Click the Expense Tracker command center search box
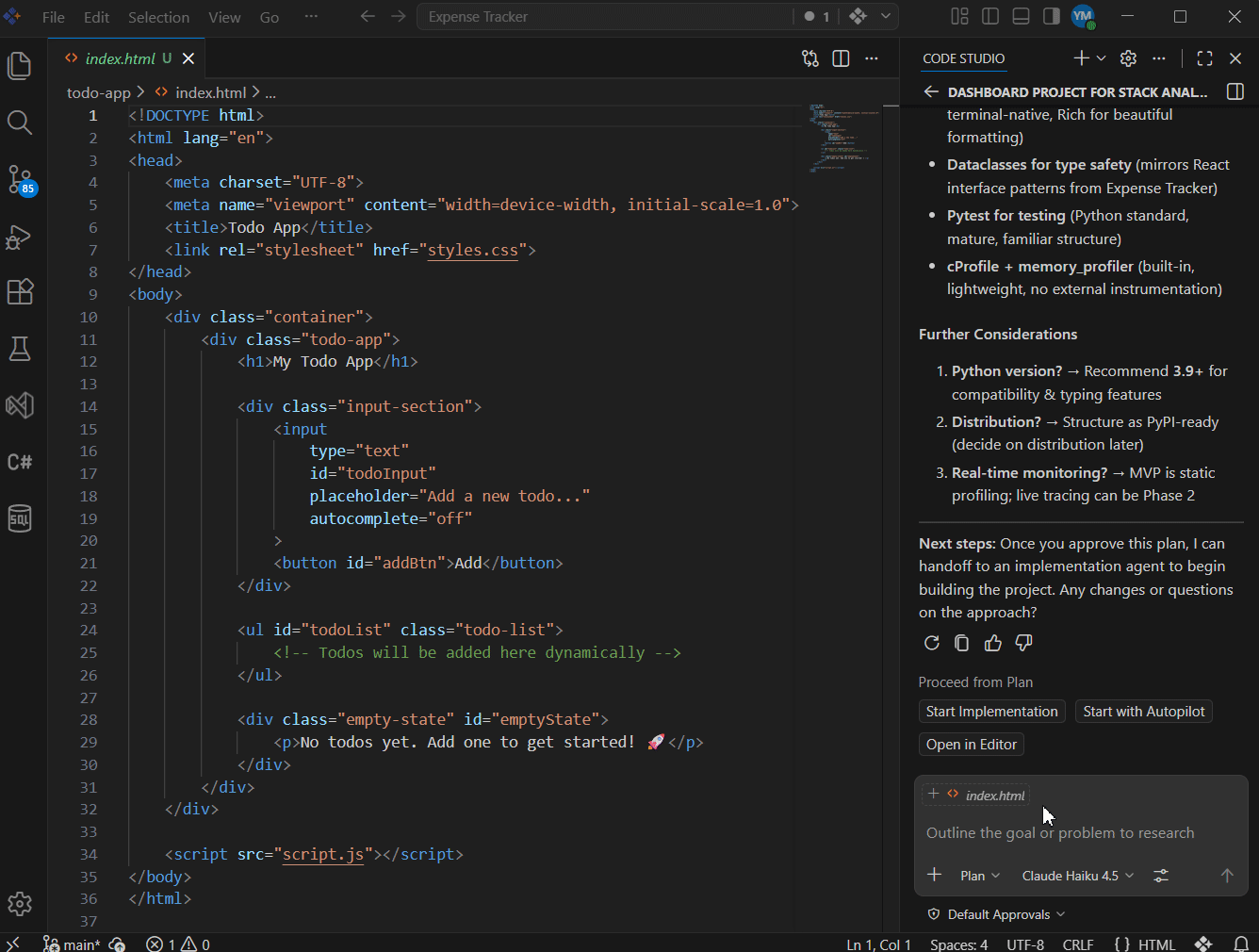Viewport: 1259px width, 952px height. tap(605, 16)
